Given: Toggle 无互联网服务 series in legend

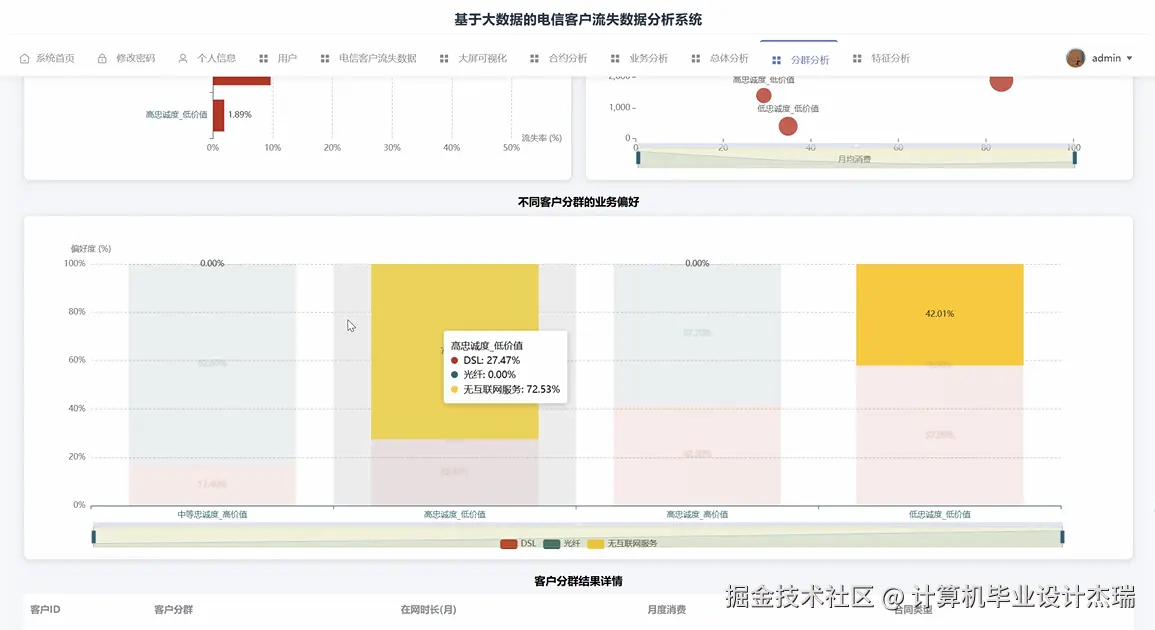Looking at the screenshot, I should [622, 544].
